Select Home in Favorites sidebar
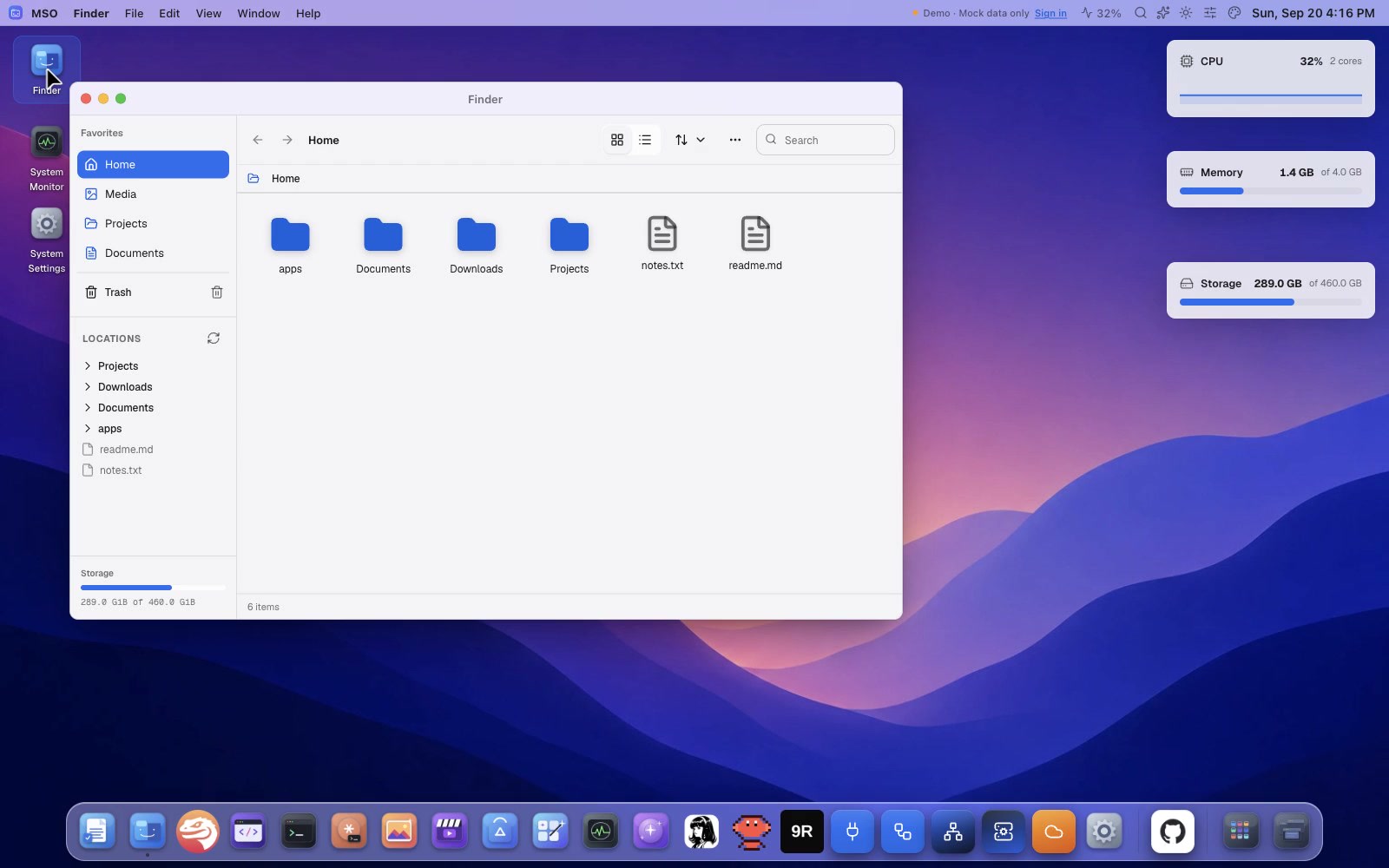The width and height of the screenshot is (1389, 868). (x=153, y=165)
